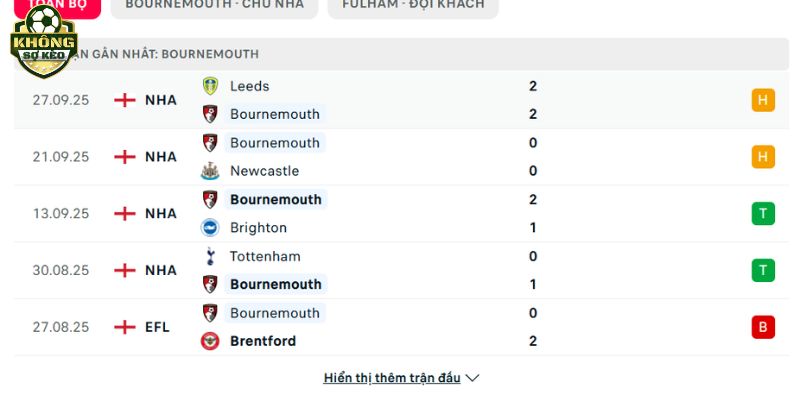
Task: Open the Brentford team name link
Action: [x=263, y=341]
